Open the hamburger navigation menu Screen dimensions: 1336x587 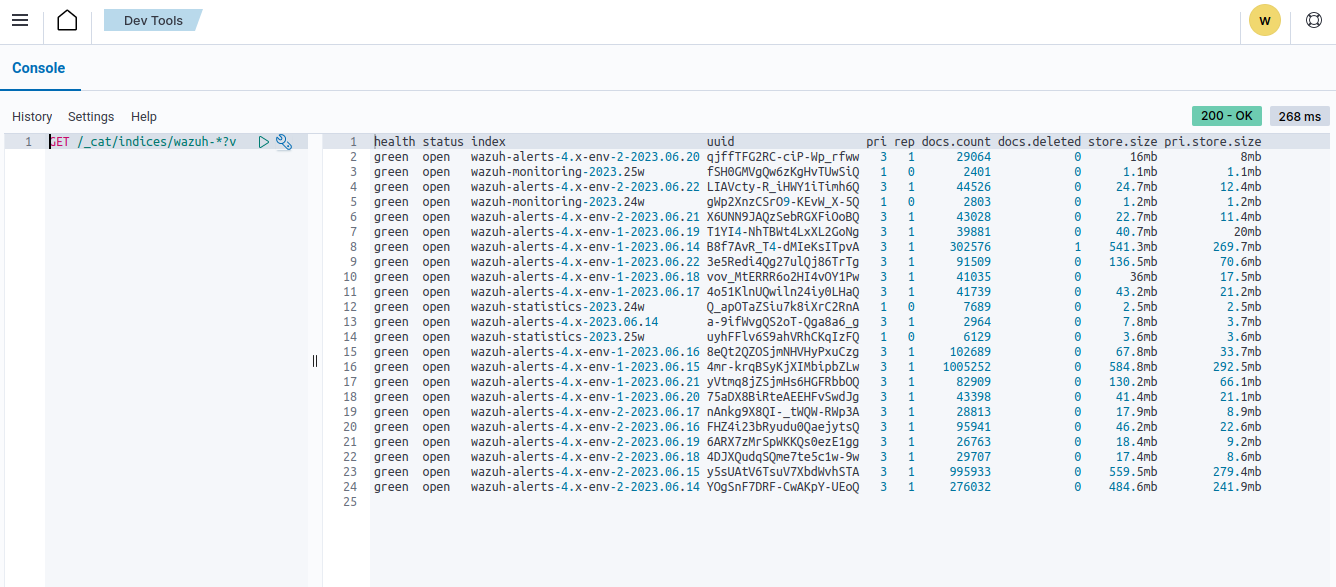(x=20, y=20)
